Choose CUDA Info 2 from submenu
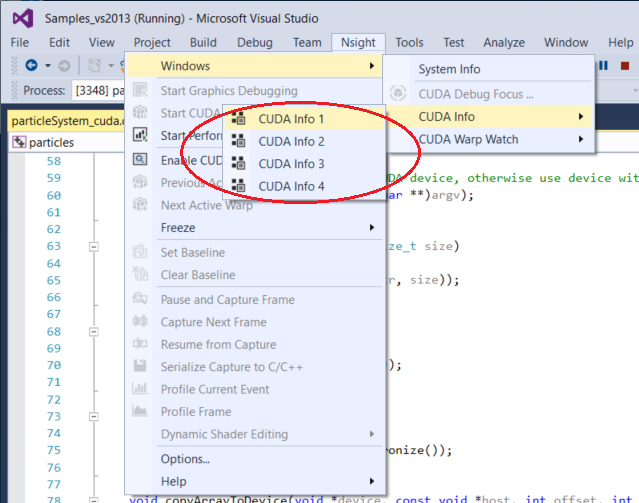Image resolution: width=639 pixels, height=503 pixels. [304, 141]
